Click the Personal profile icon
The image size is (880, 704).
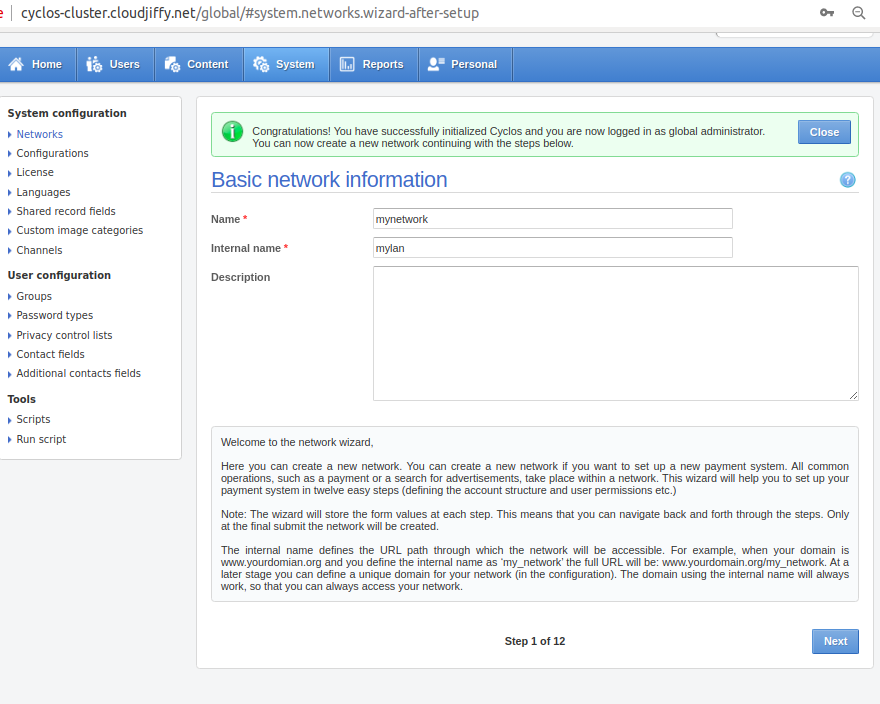[436, 64]
